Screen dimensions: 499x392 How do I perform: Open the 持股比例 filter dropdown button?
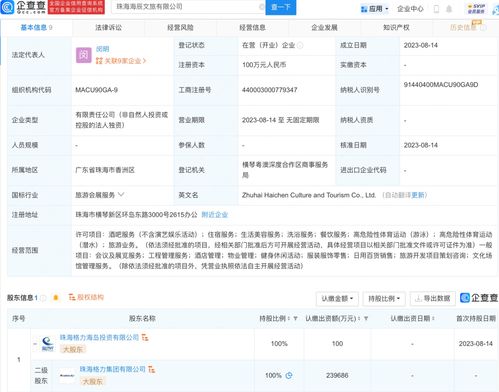point(384,299)
